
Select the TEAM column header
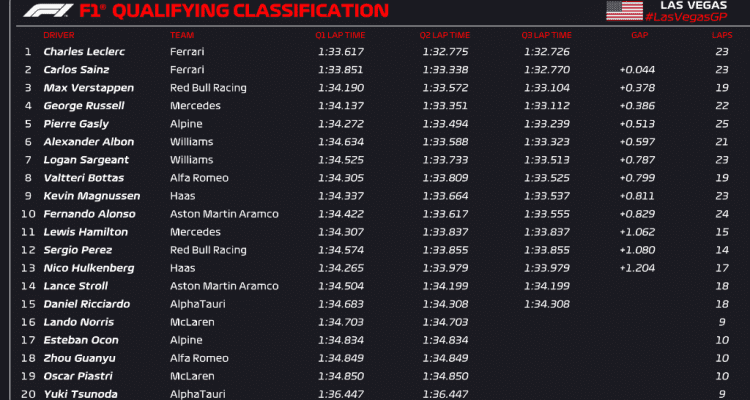pos(182,35)
